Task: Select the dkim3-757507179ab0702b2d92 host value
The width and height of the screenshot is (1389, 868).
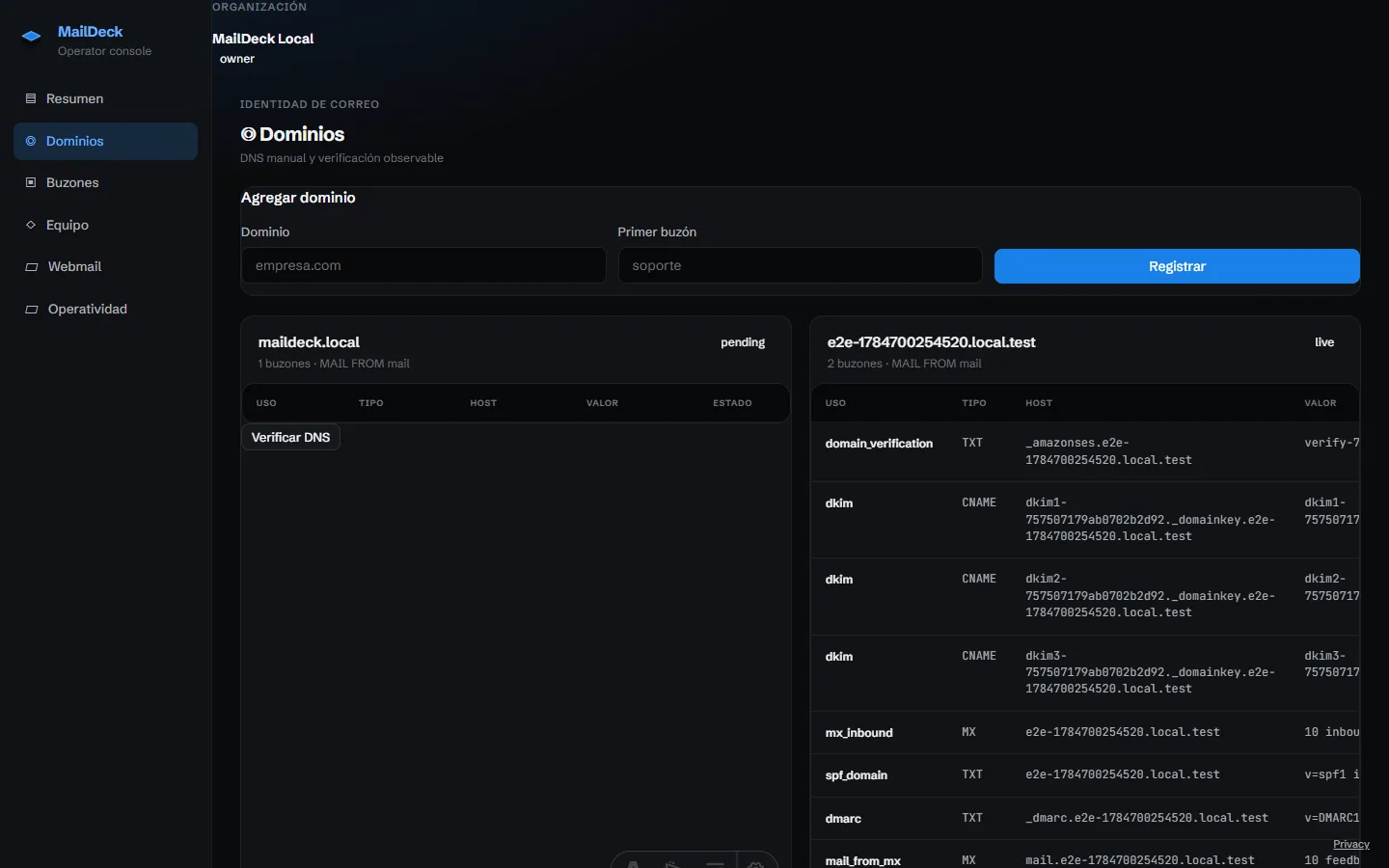Action: (x=1150, y=672)
